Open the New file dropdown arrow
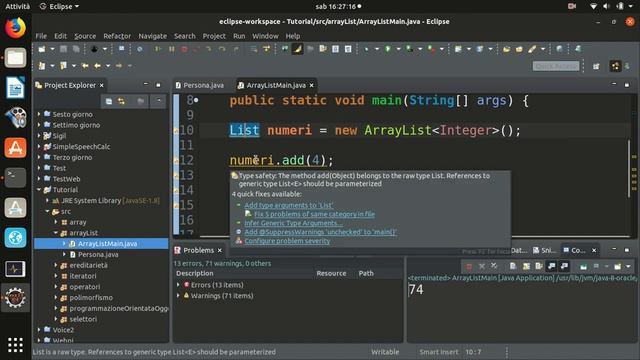 click(52, 49)
